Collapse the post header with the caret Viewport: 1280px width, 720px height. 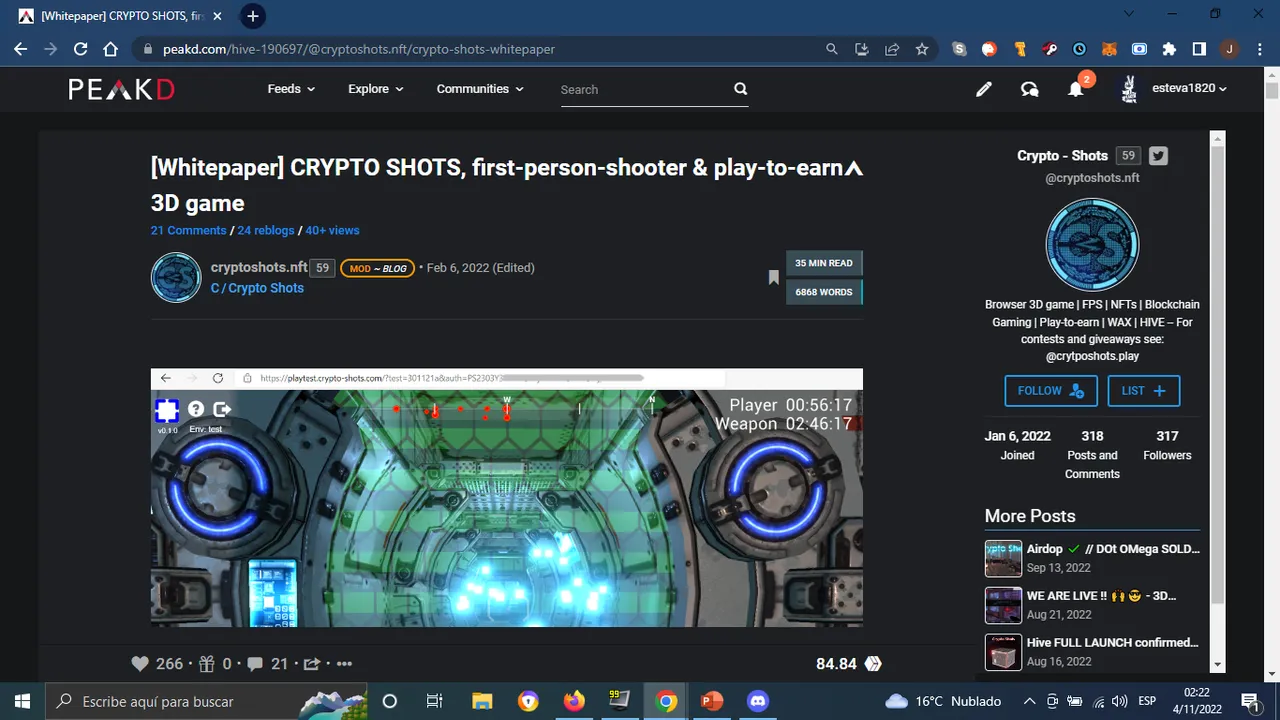click(x=853, y=169)
